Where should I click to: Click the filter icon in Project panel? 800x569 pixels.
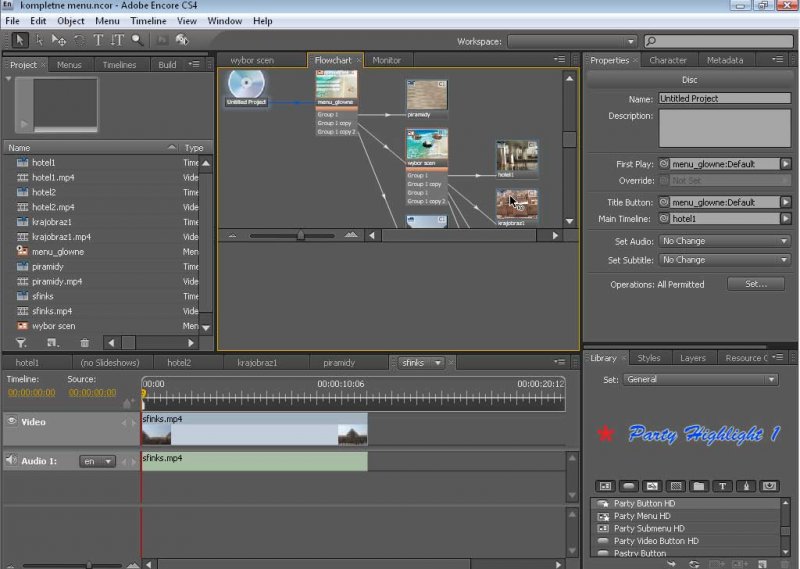[21, 343]
